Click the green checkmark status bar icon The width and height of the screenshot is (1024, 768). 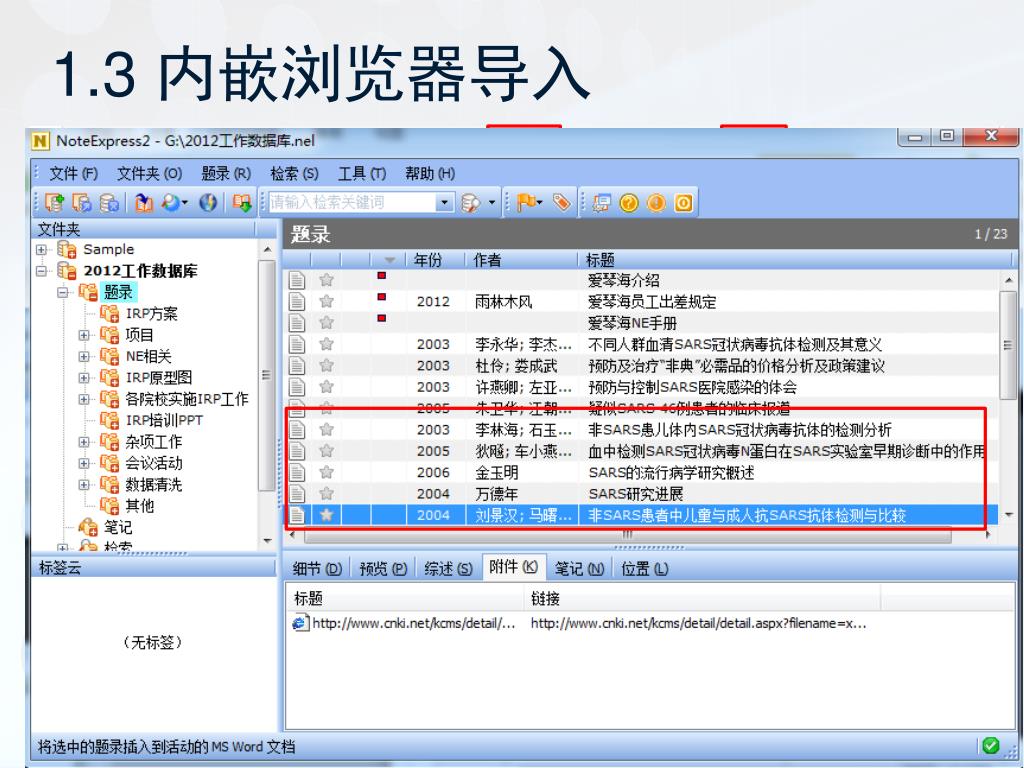[x=991, y=745]
